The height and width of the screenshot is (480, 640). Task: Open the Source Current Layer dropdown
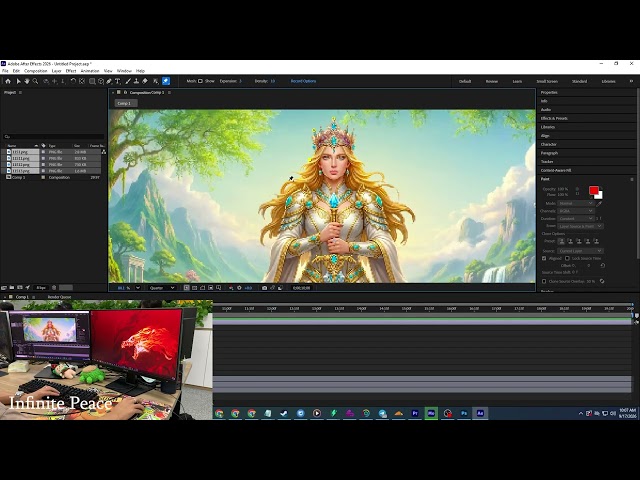point(580,251)
